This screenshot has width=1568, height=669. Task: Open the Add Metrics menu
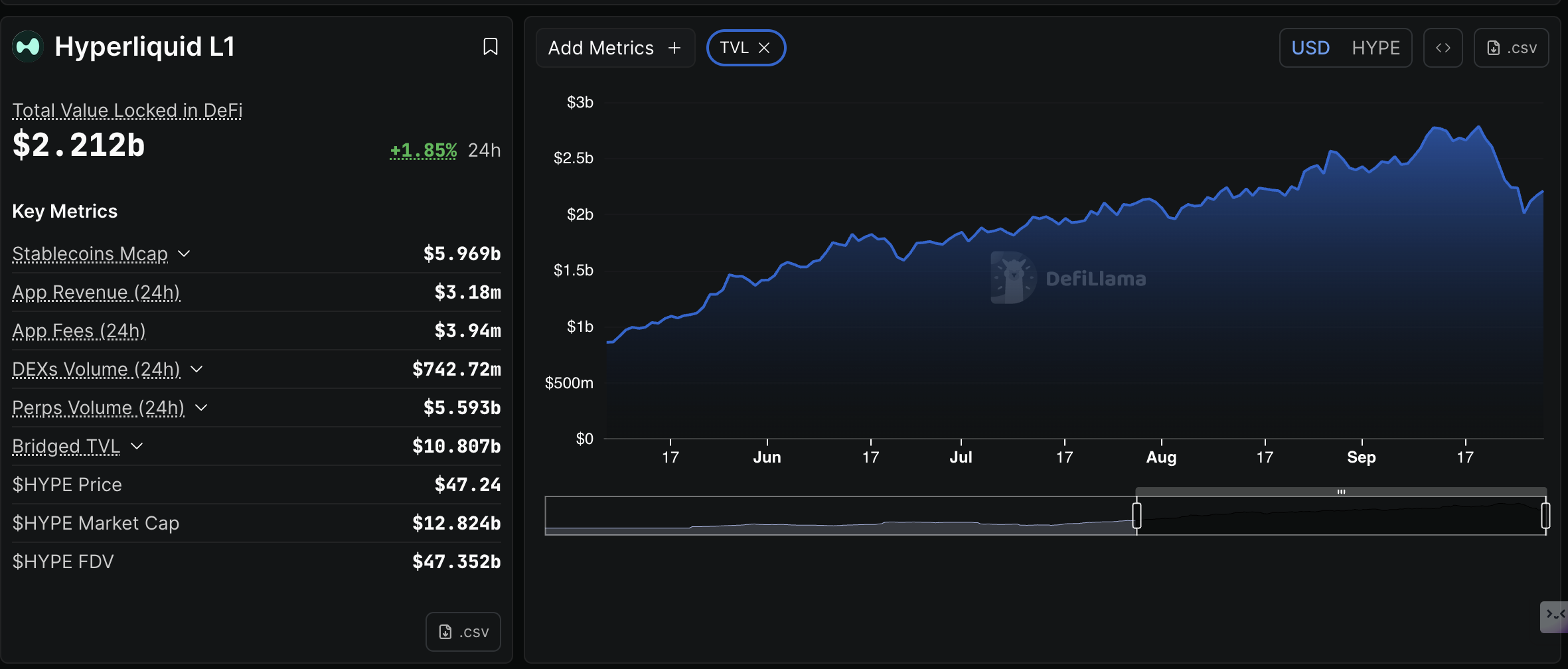tap(601, 48)
